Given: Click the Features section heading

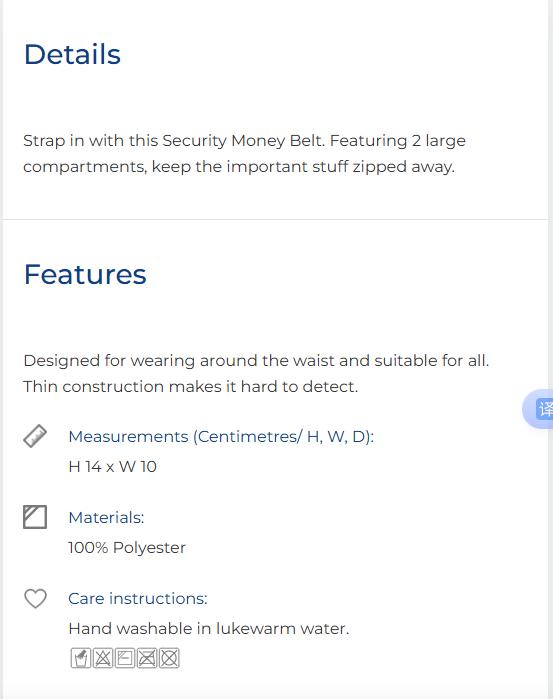Looking at the screenshot, I should [x=85, y=274].
